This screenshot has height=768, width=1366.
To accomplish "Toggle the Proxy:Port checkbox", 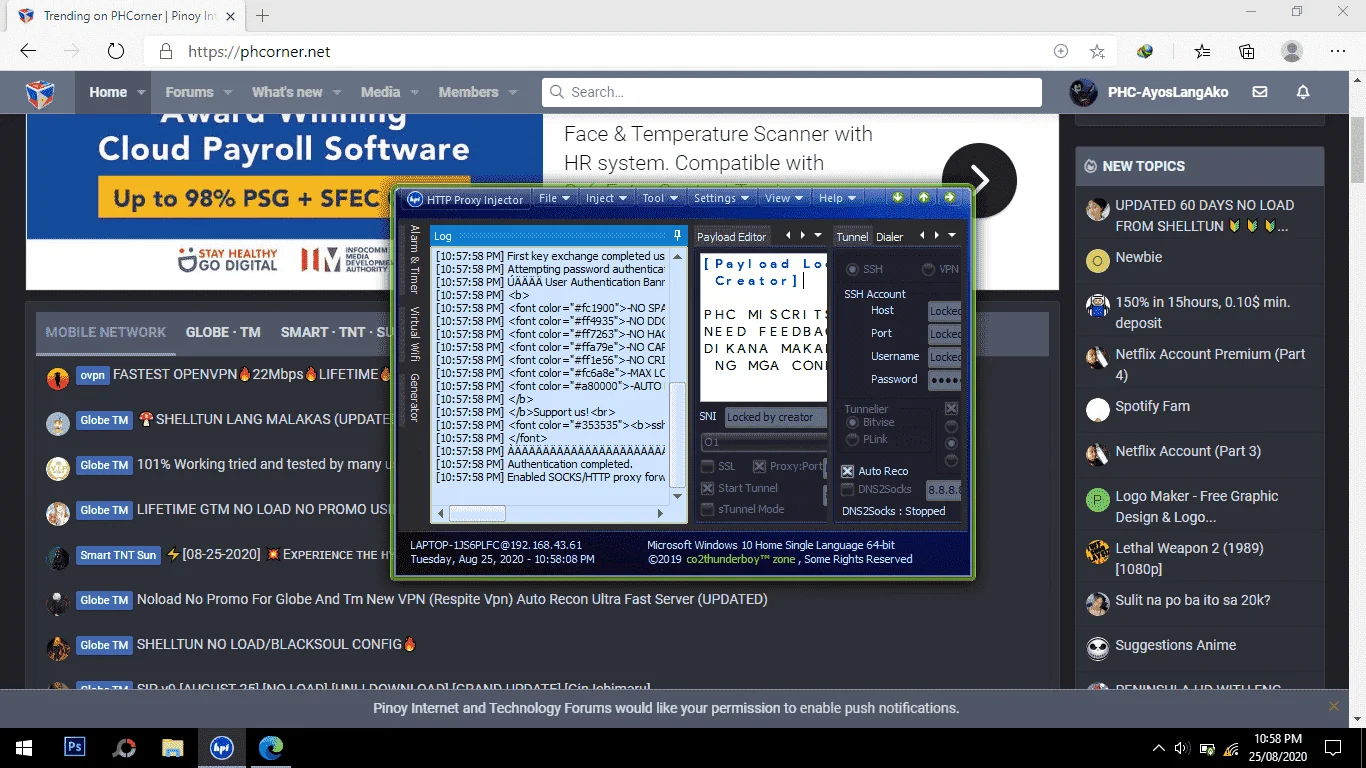I will coord(759,466).
